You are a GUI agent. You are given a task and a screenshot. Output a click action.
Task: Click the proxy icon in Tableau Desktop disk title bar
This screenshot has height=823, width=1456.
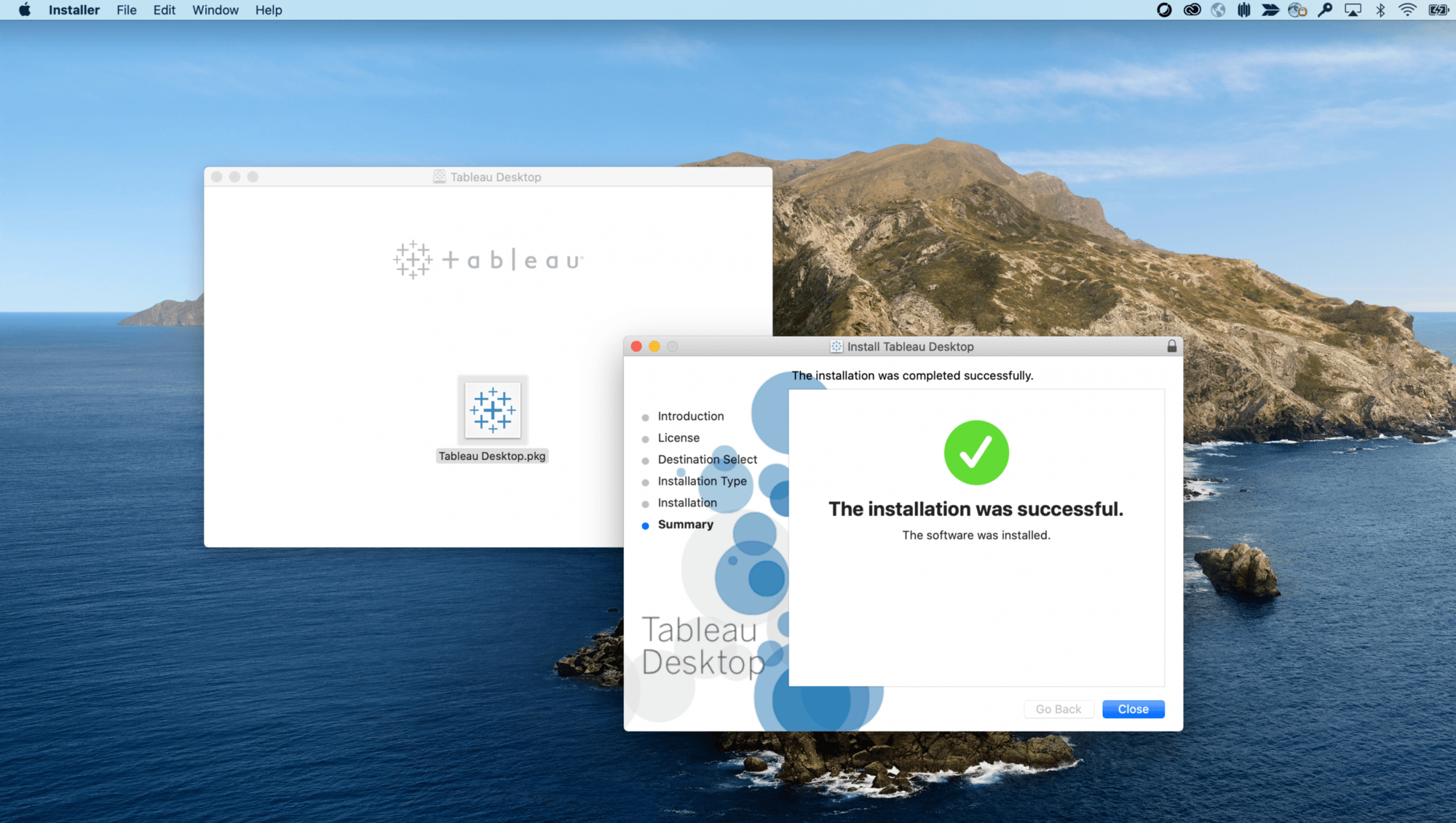(439, 177)
